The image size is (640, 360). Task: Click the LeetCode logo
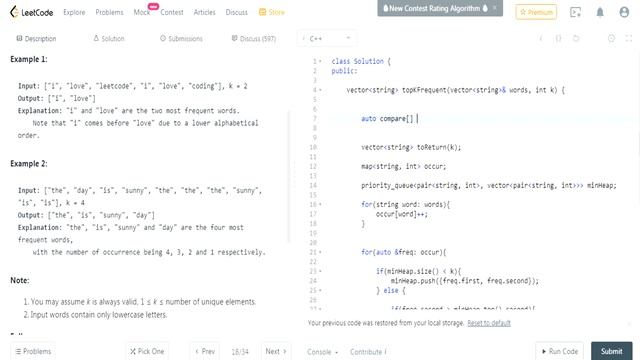(31, 12)
